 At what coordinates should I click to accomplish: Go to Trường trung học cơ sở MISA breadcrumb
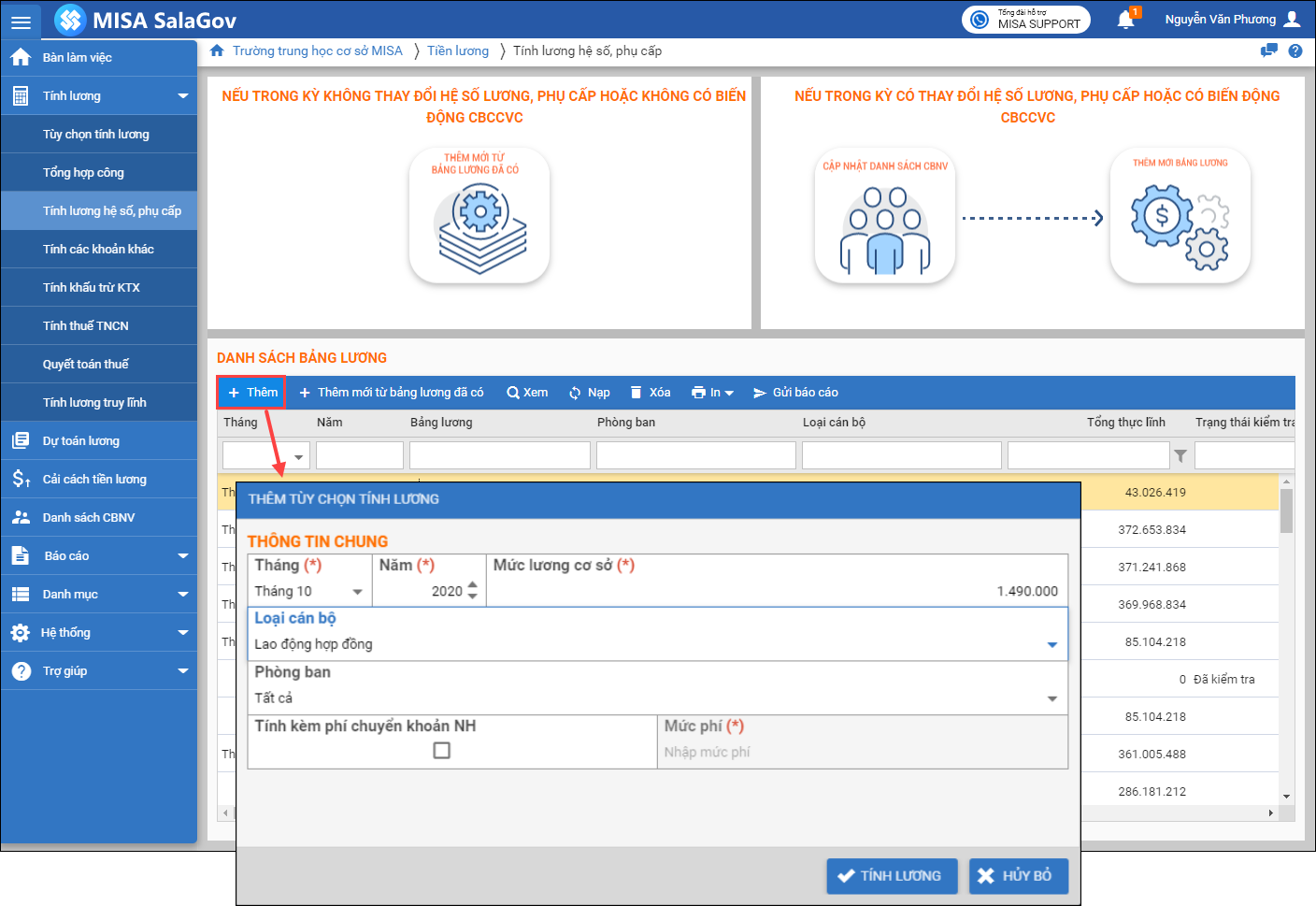click(x=318, y=50)
